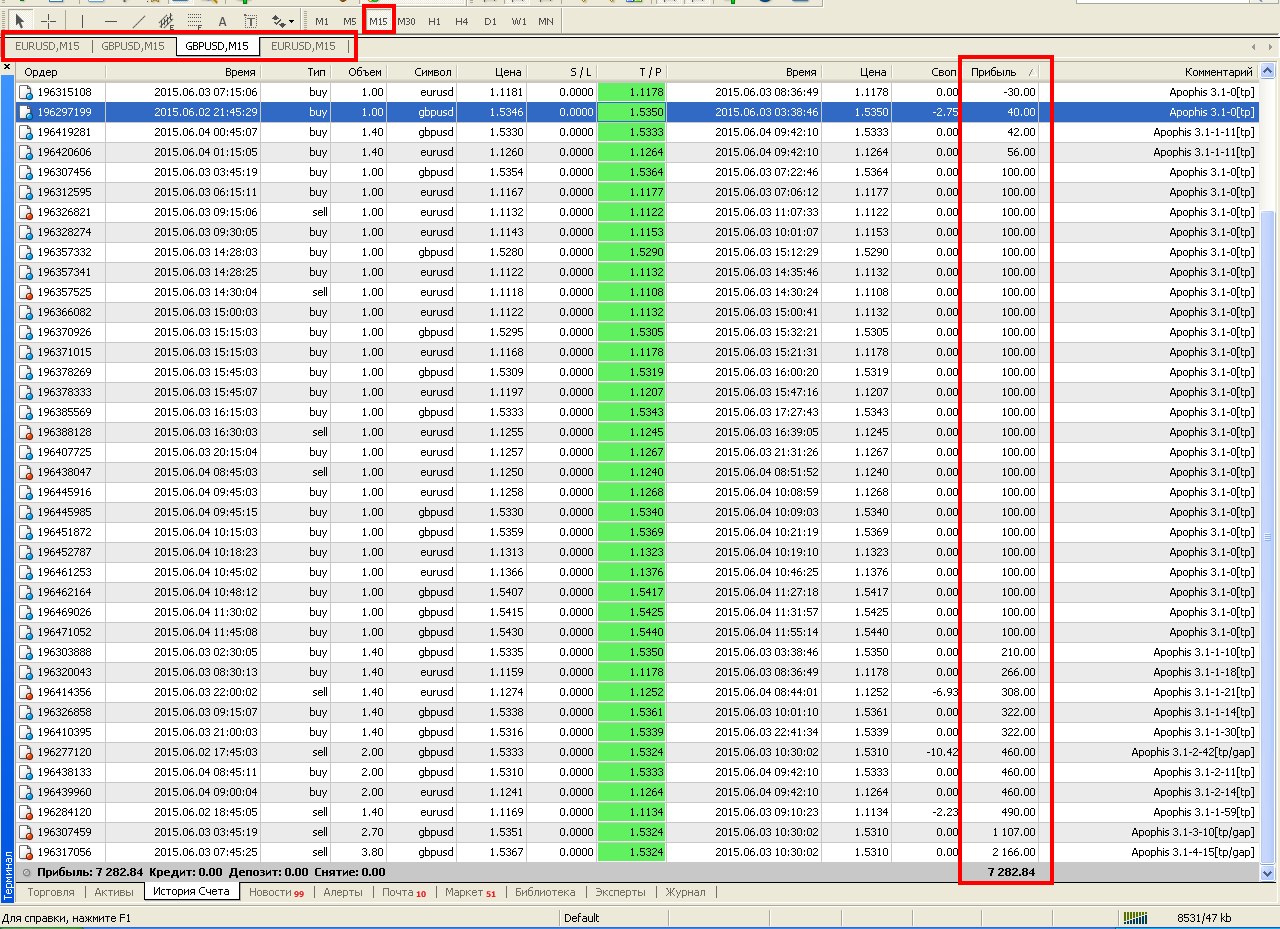Viewport: 1280px width, 929px height.
Task: Switch chart to M30 timeframe
Action: [x=406, y=21]
